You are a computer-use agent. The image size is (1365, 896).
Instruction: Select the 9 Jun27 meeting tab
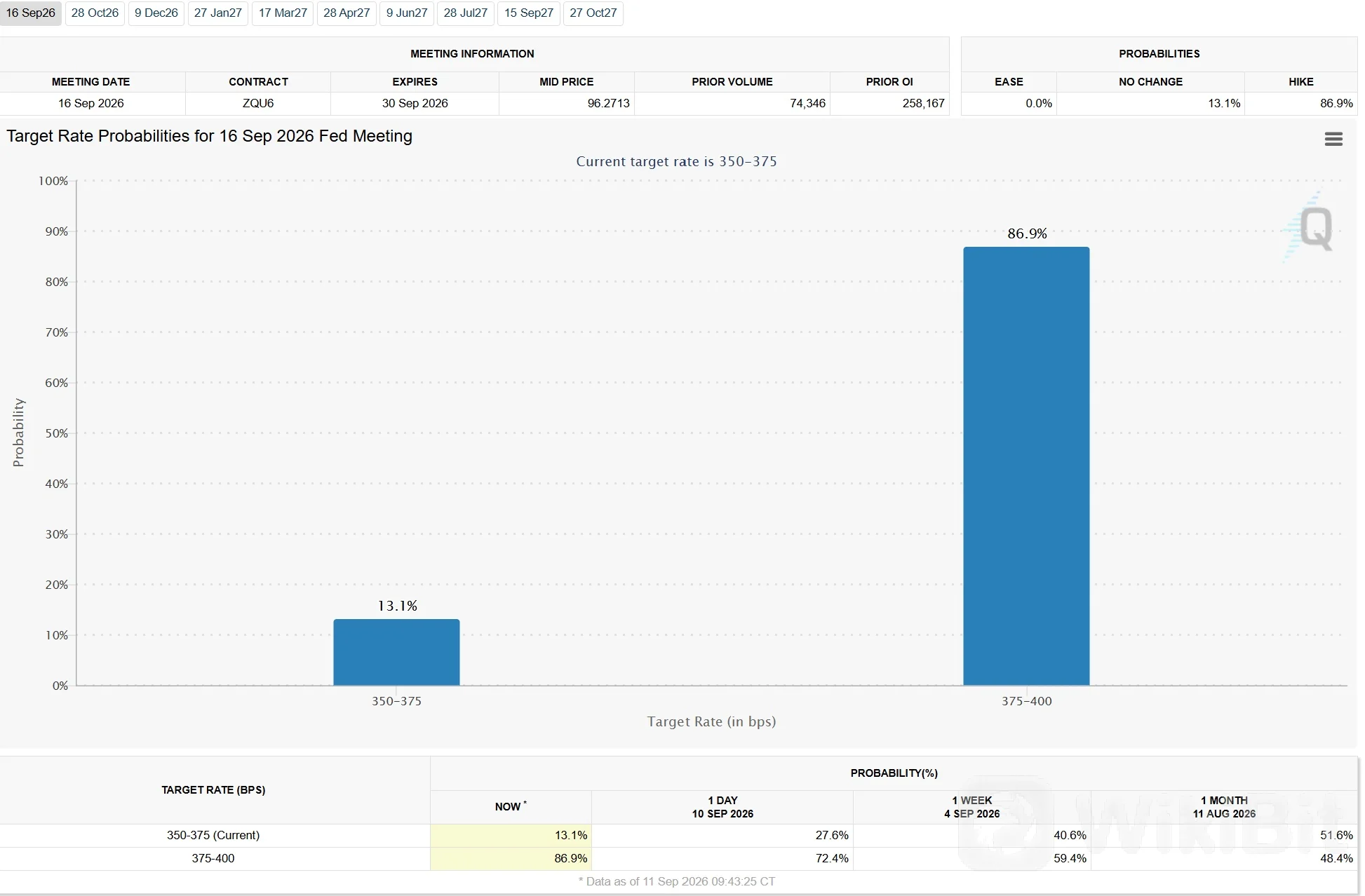click(407, 13)
